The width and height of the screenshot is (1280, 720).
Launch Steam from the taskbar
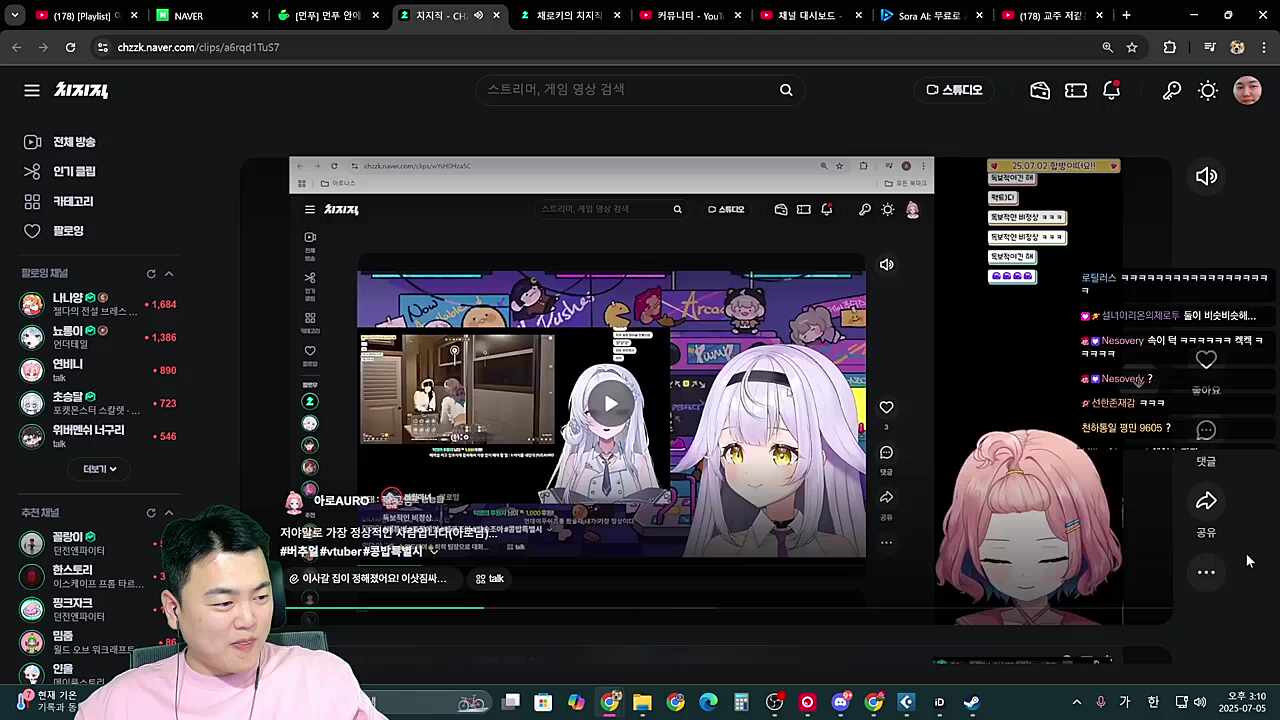[x=971, y=702]
